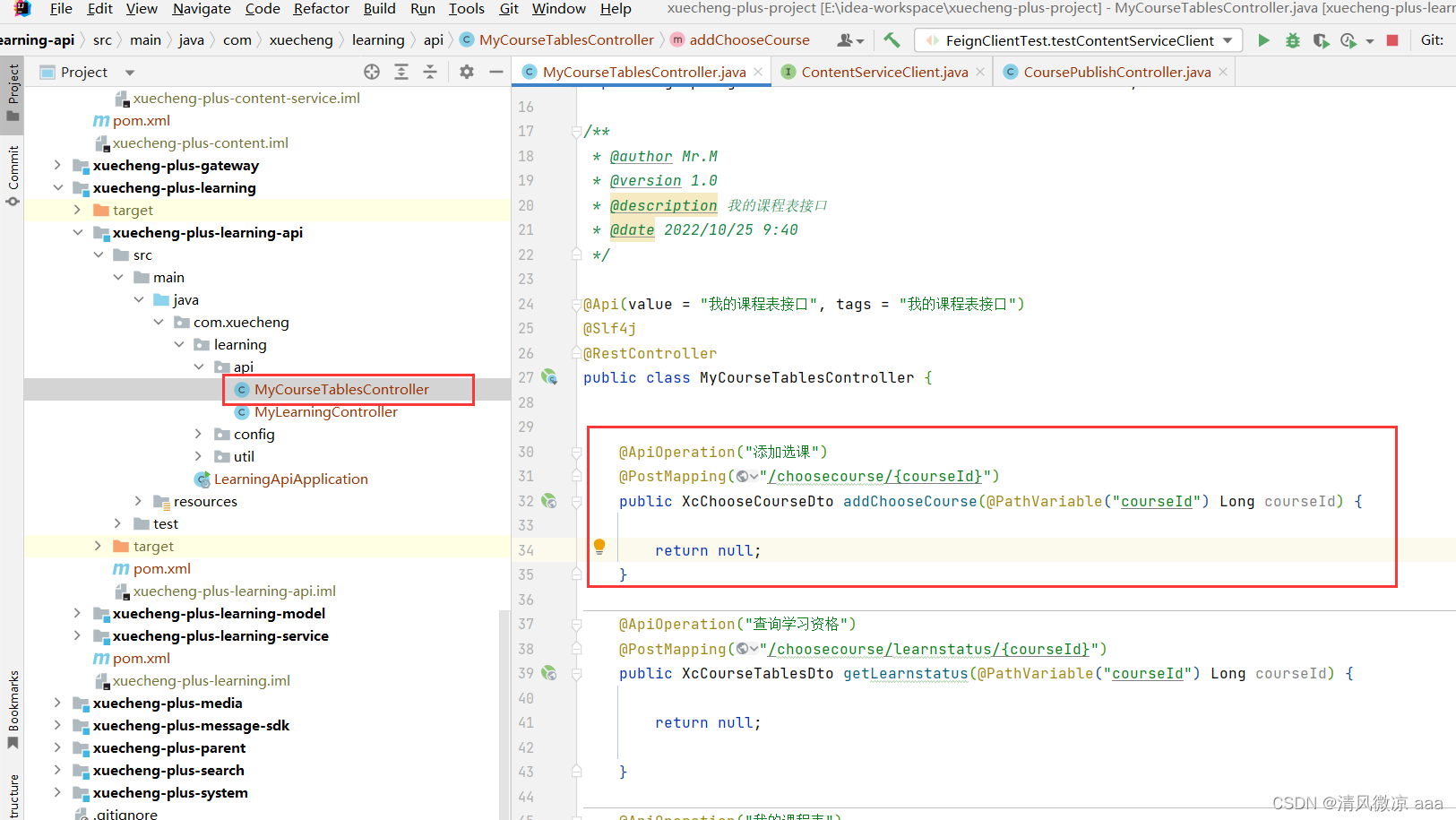Select MyLearningController in project tree
The image size is (1456, 820).
(325, 411)
